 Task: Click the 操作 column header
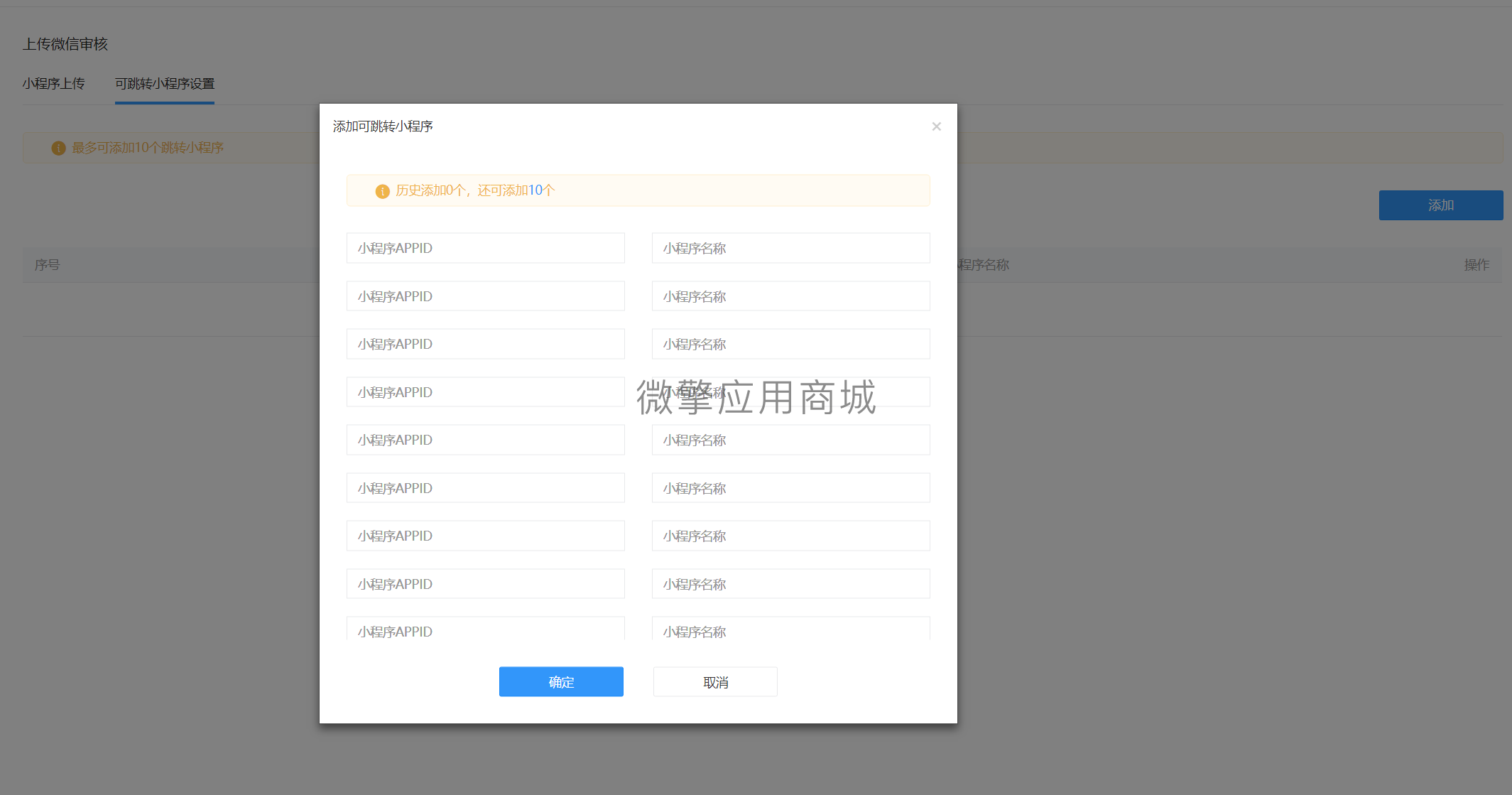tap(1476, 265)
